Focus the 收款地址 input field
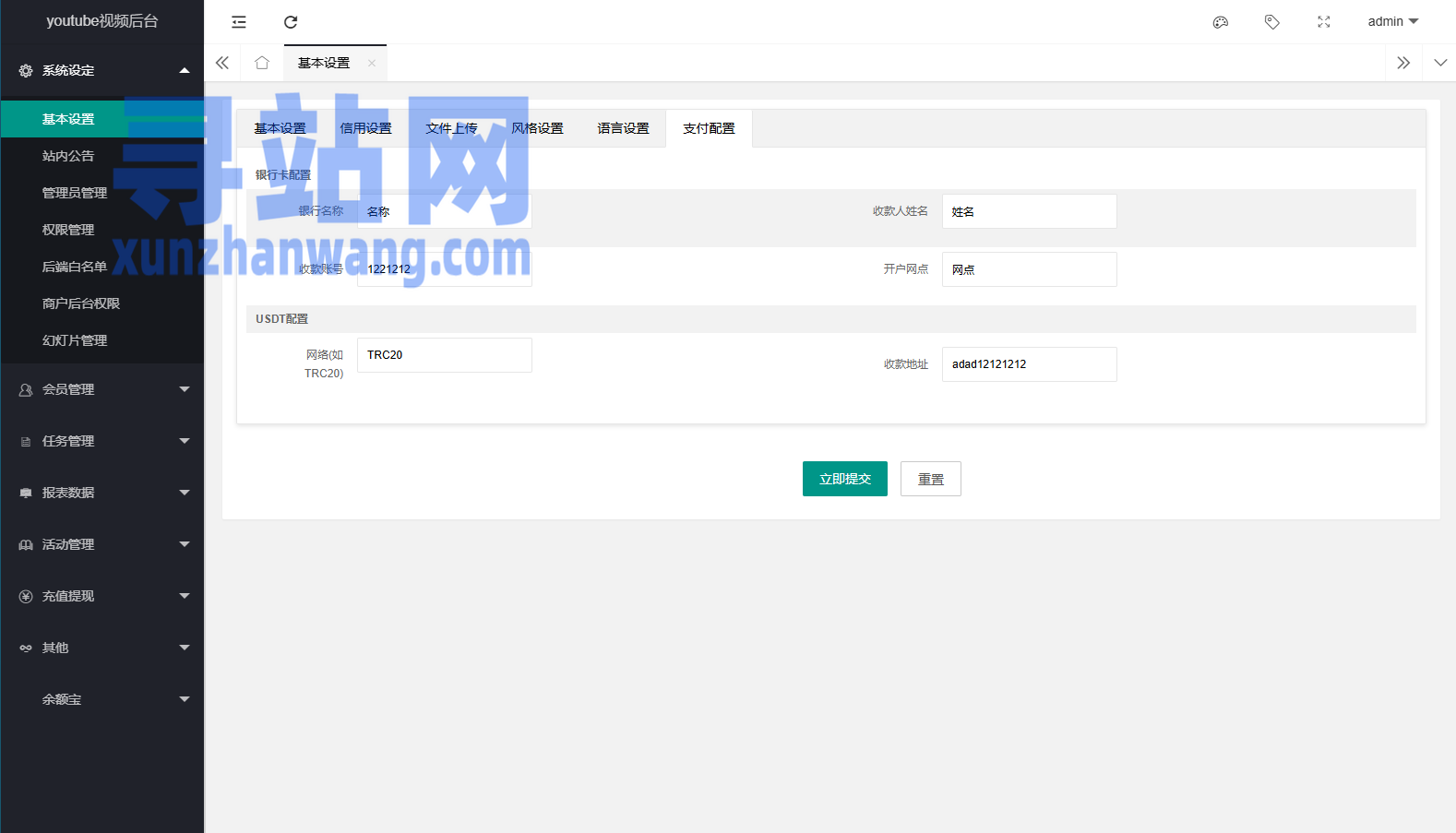 click(x=1030, y=364)
